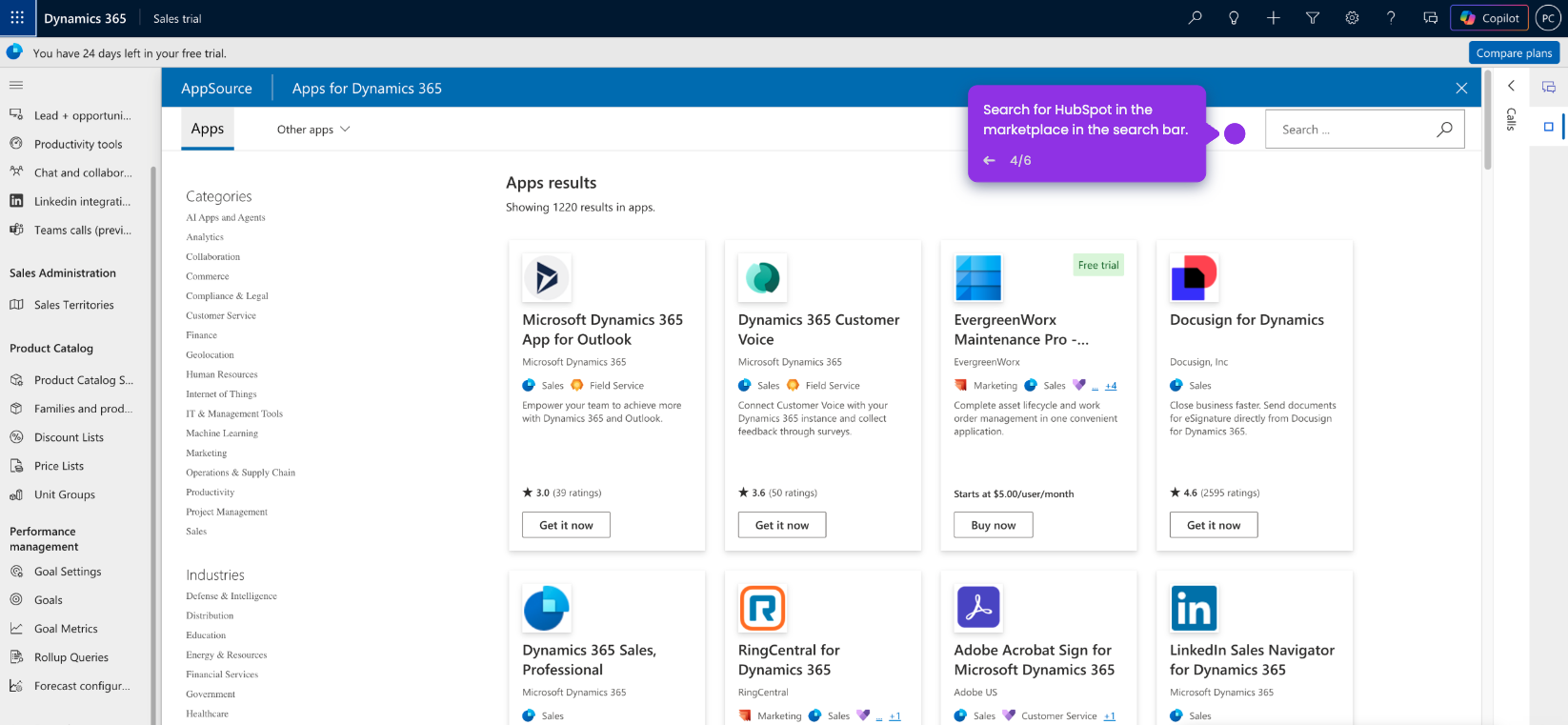Viewport: 1568px width, 725px height.
Task: Open Lead + opportunity in sidebar
Action: pyautogui.click(x=70, y=115)
